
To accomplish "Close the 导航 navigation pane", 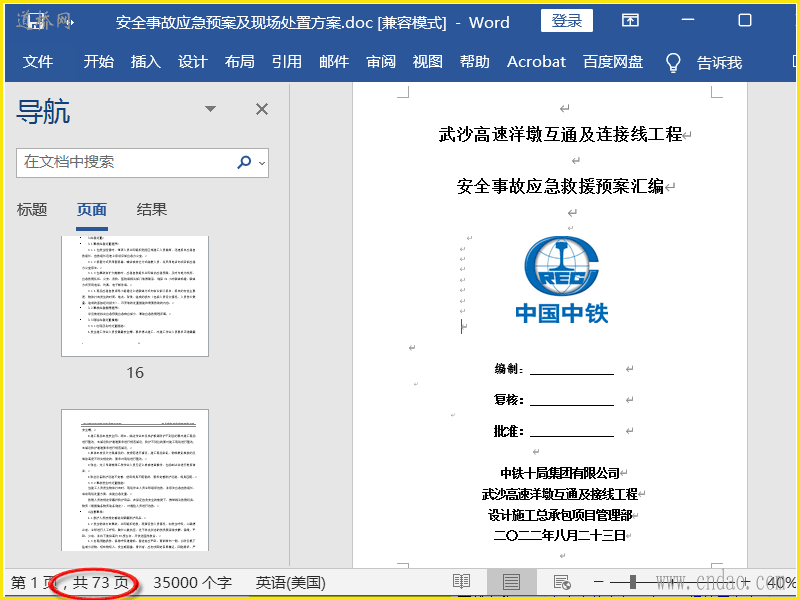I will pyautogui.click(x=262, y=109).
